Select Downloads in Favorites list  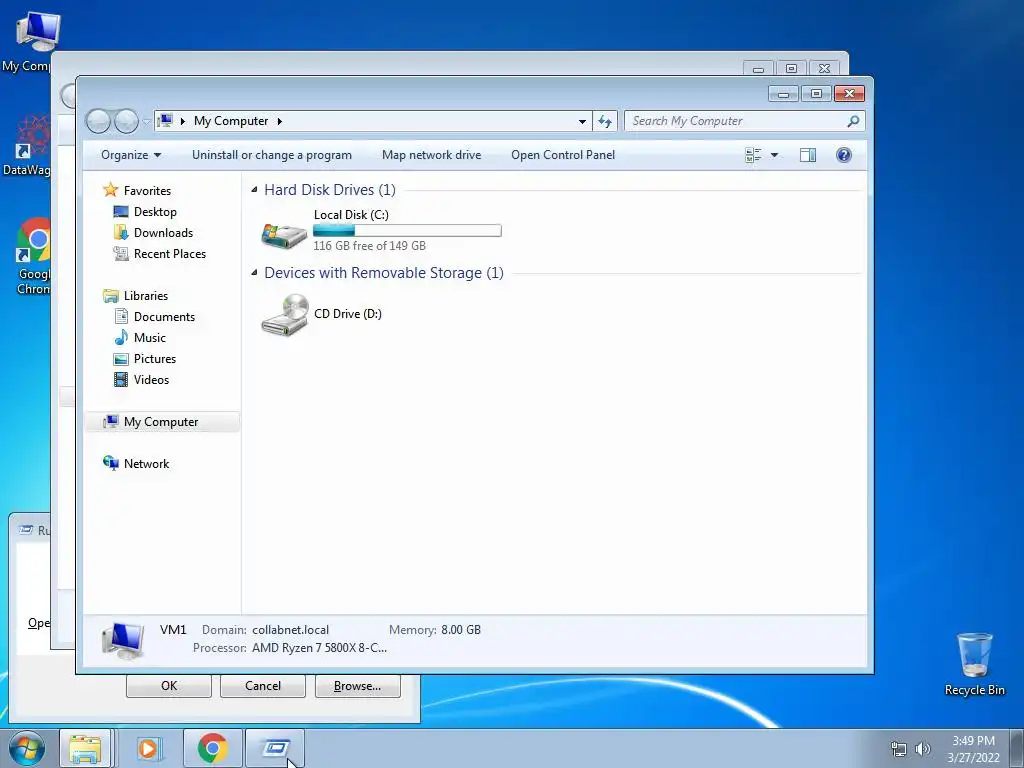click(x=163, y=232)
